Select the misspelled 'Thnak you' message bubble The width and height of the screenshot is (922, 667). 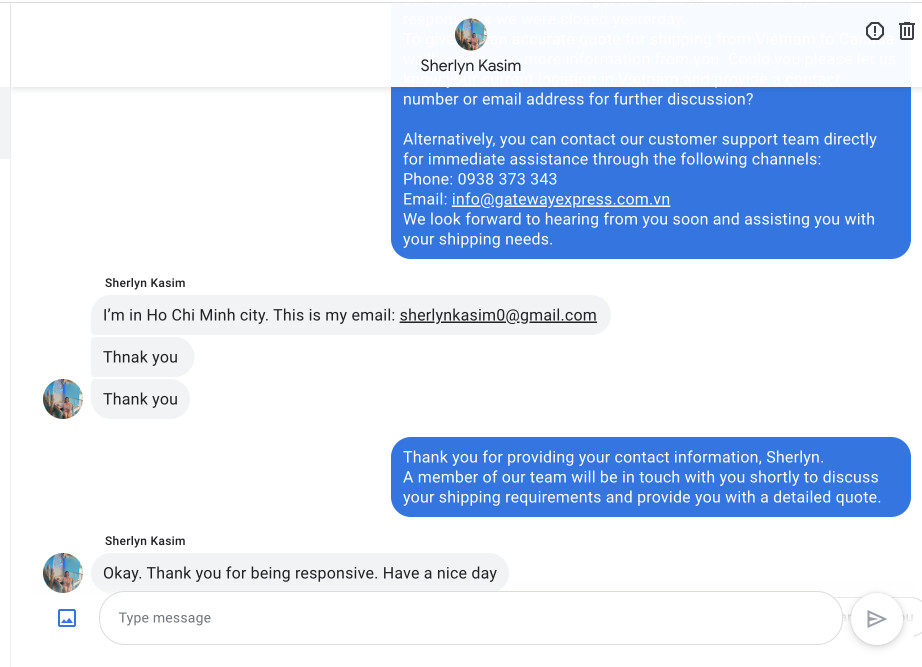tap(141, 357)
